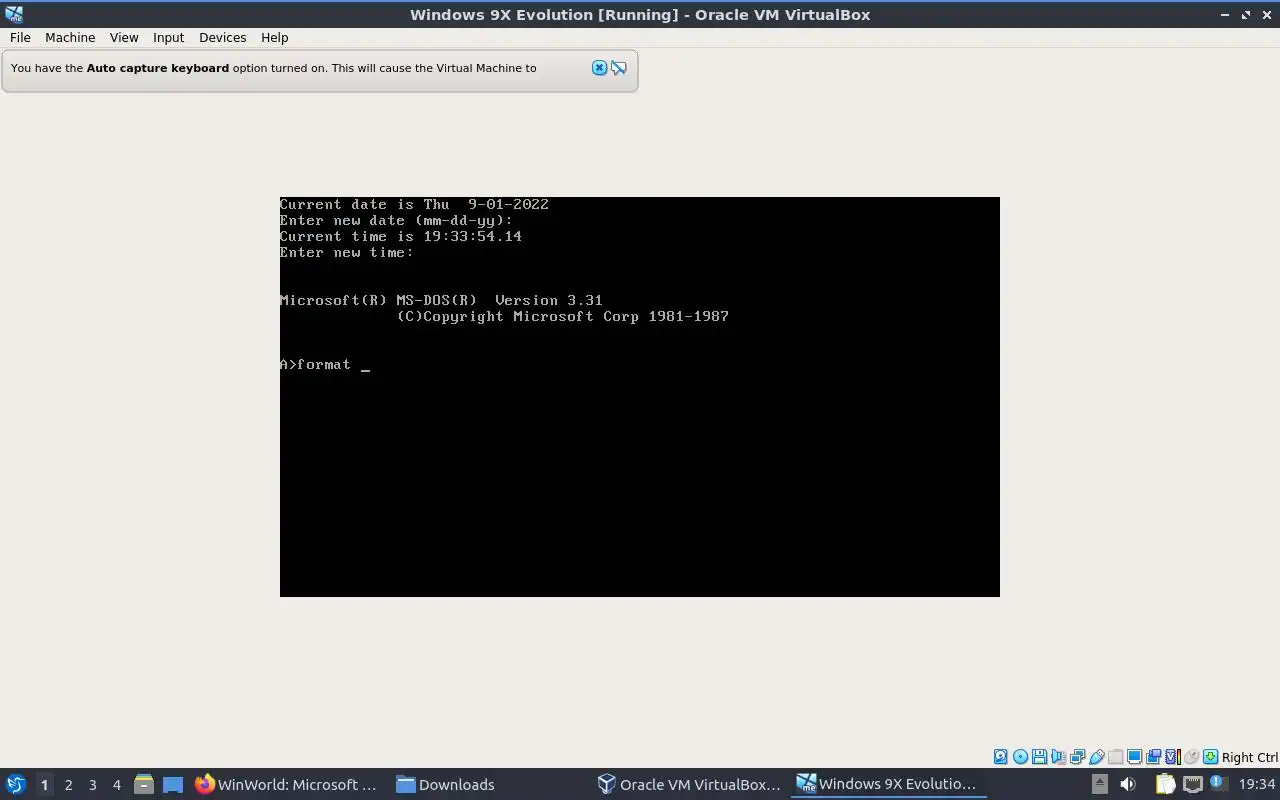Switch to workspace 4
The image size is (1280, 800).
pyautogui.click(x=116, y=784)
